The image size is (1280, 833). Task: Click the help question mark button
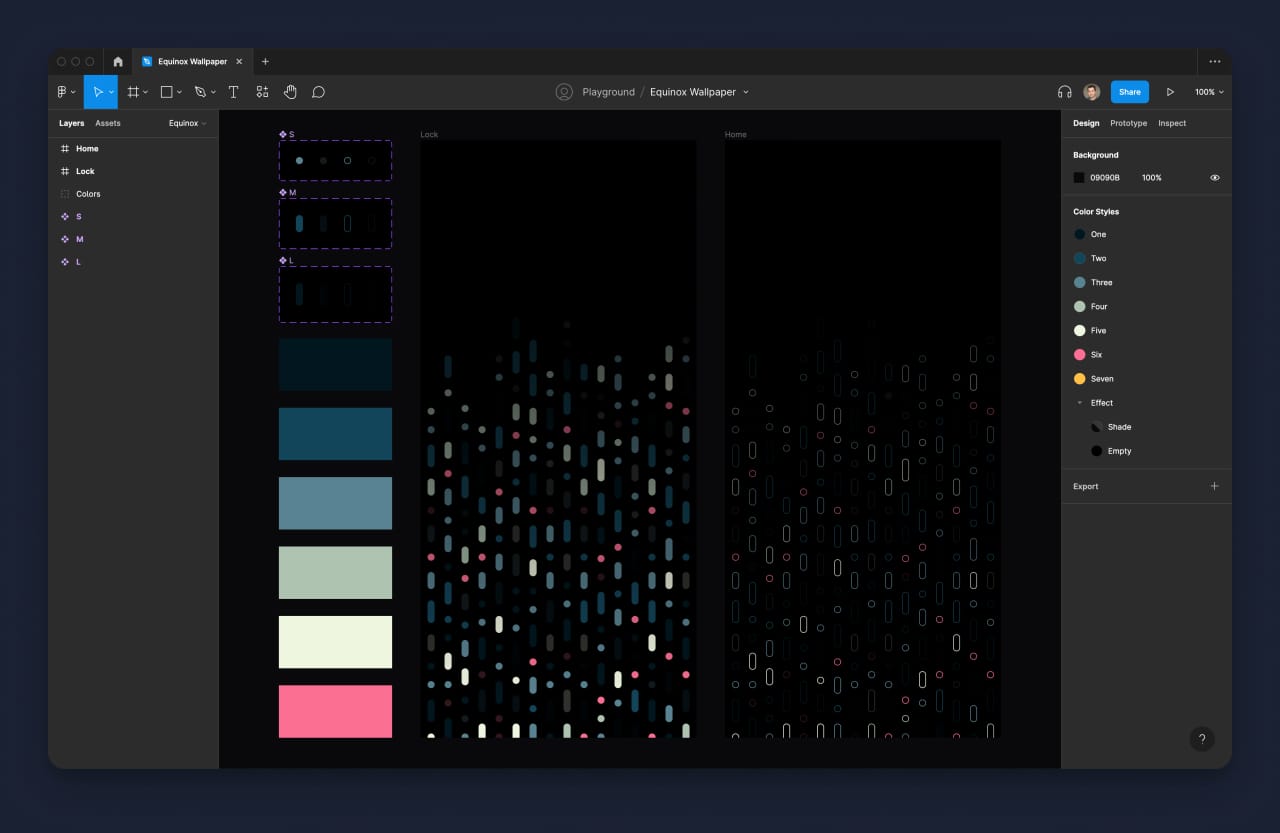[x=1202, y=739]
